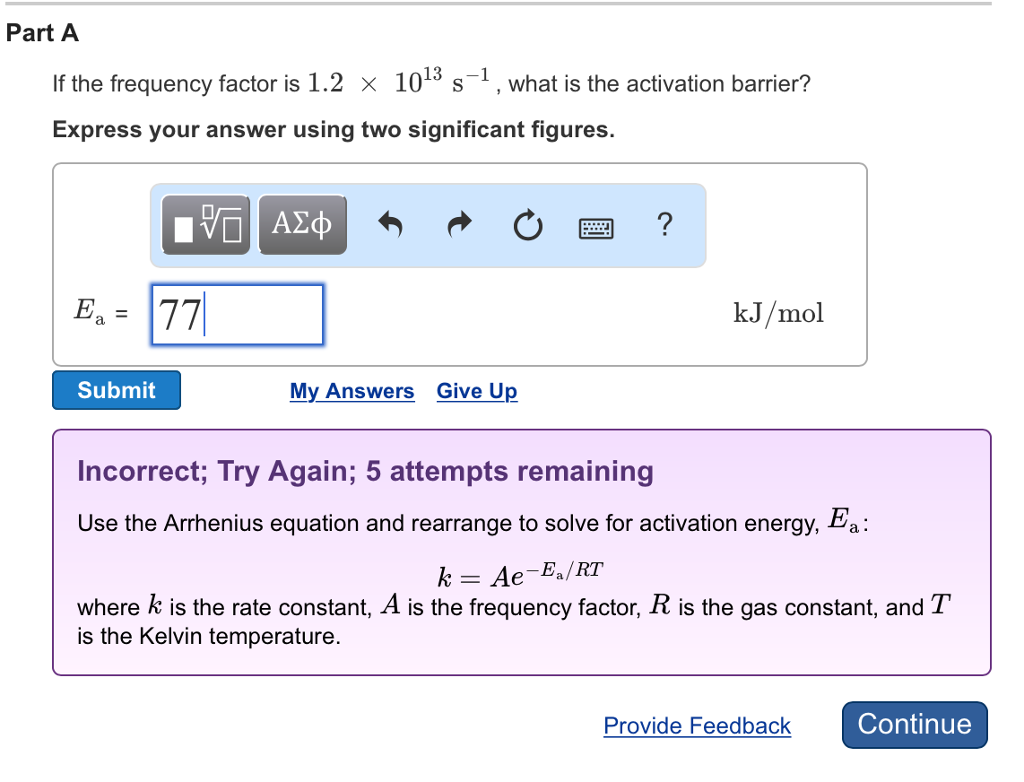Open Provide Feedback
The width and height of the screenshot is (1024, 782).
pos(696,726)
